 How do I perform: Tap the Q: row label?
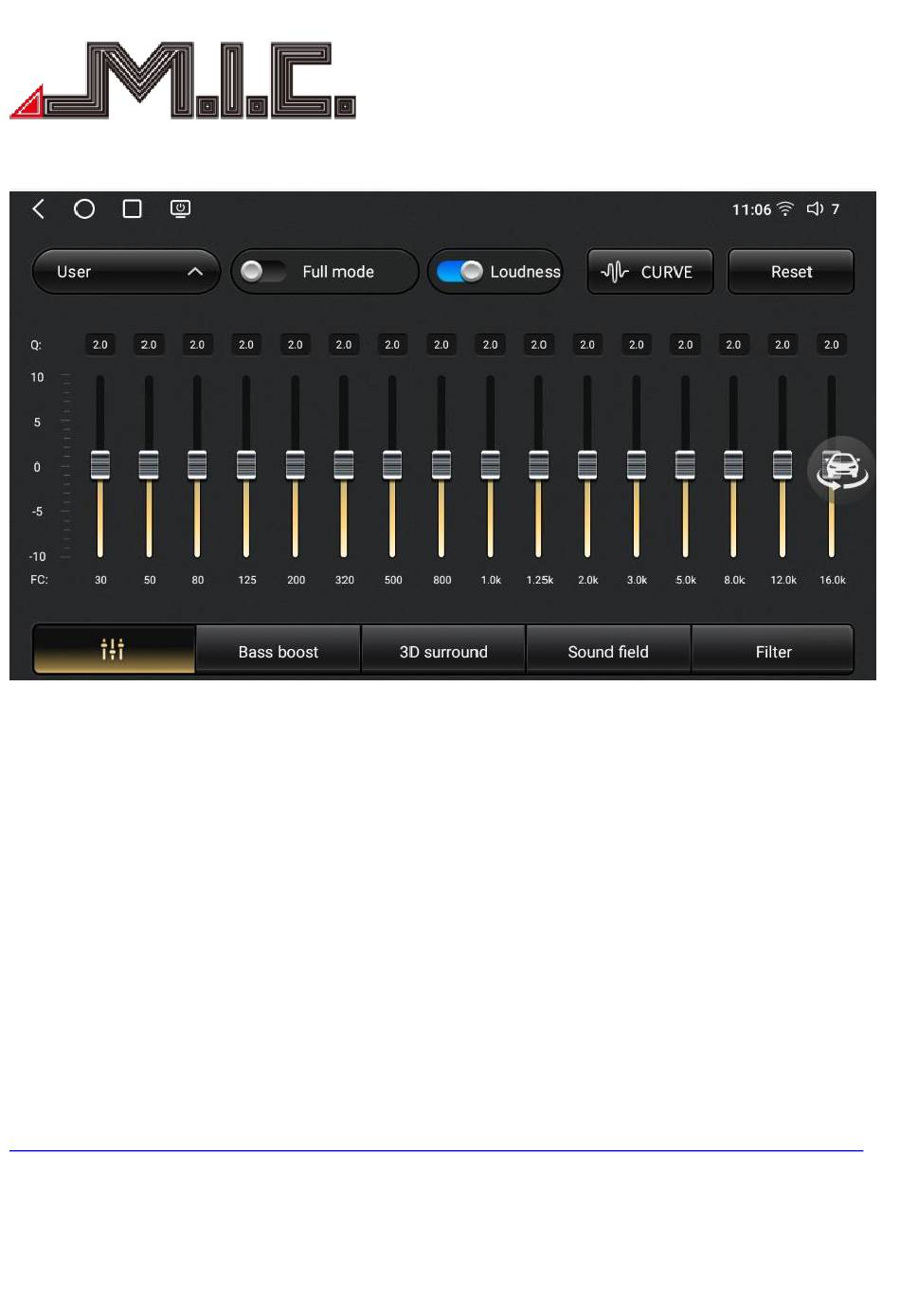coord(36,345)
